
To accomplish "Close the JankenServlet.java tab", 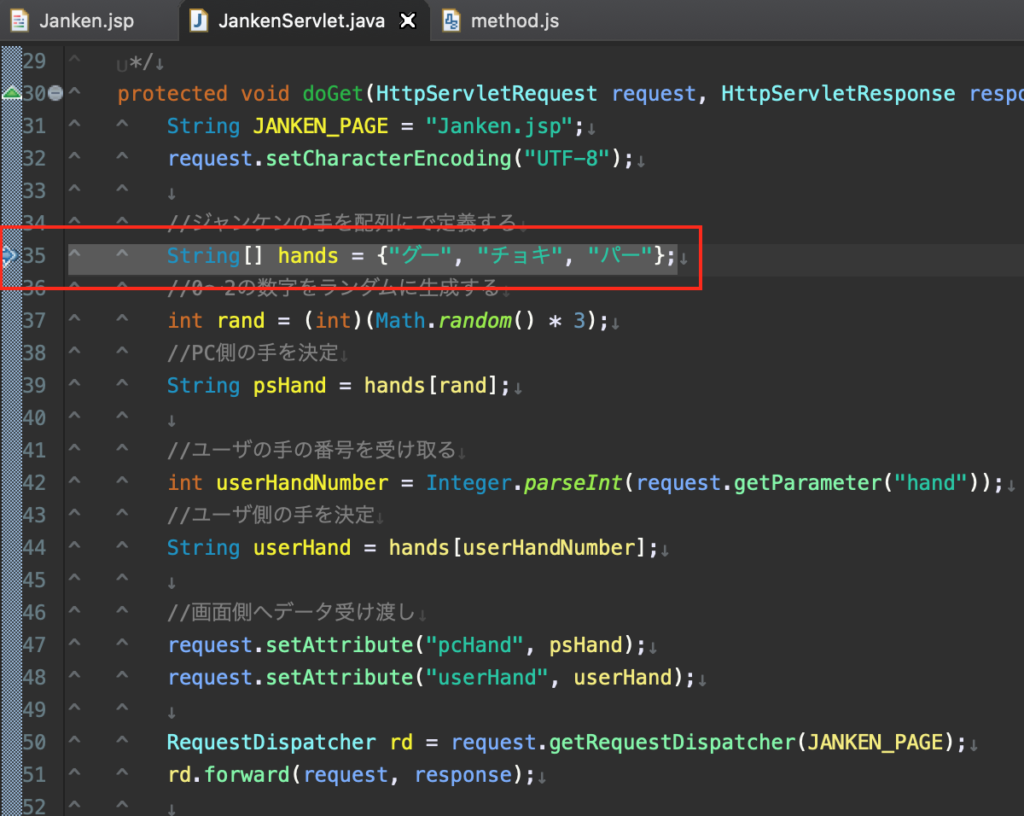I will [408, 21].
